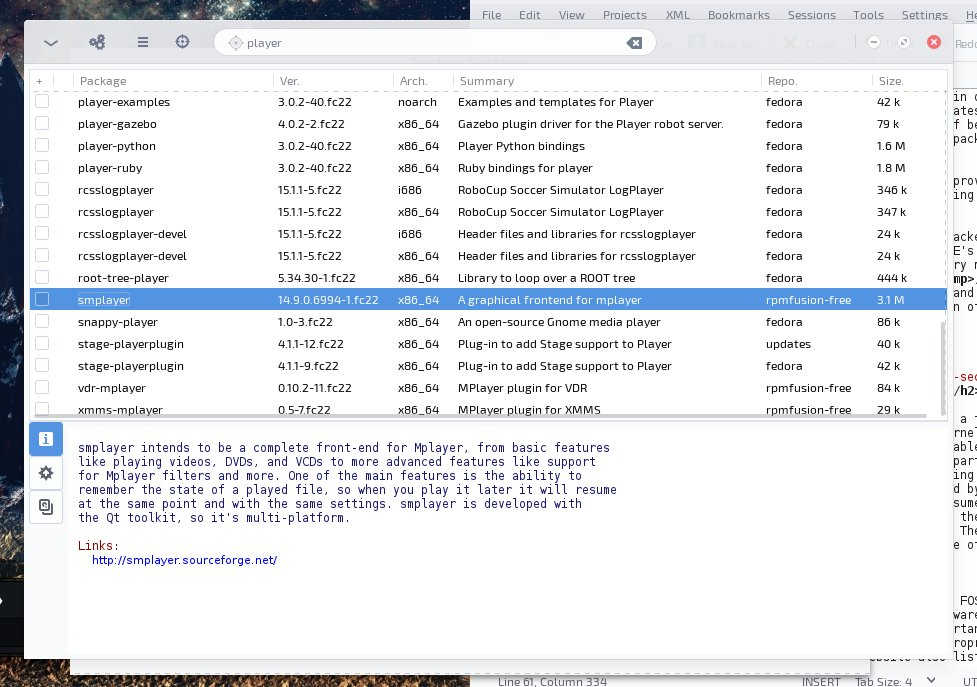Sort by the Arch. column header
The image size is (977, 687).
(x=413, y=81)
